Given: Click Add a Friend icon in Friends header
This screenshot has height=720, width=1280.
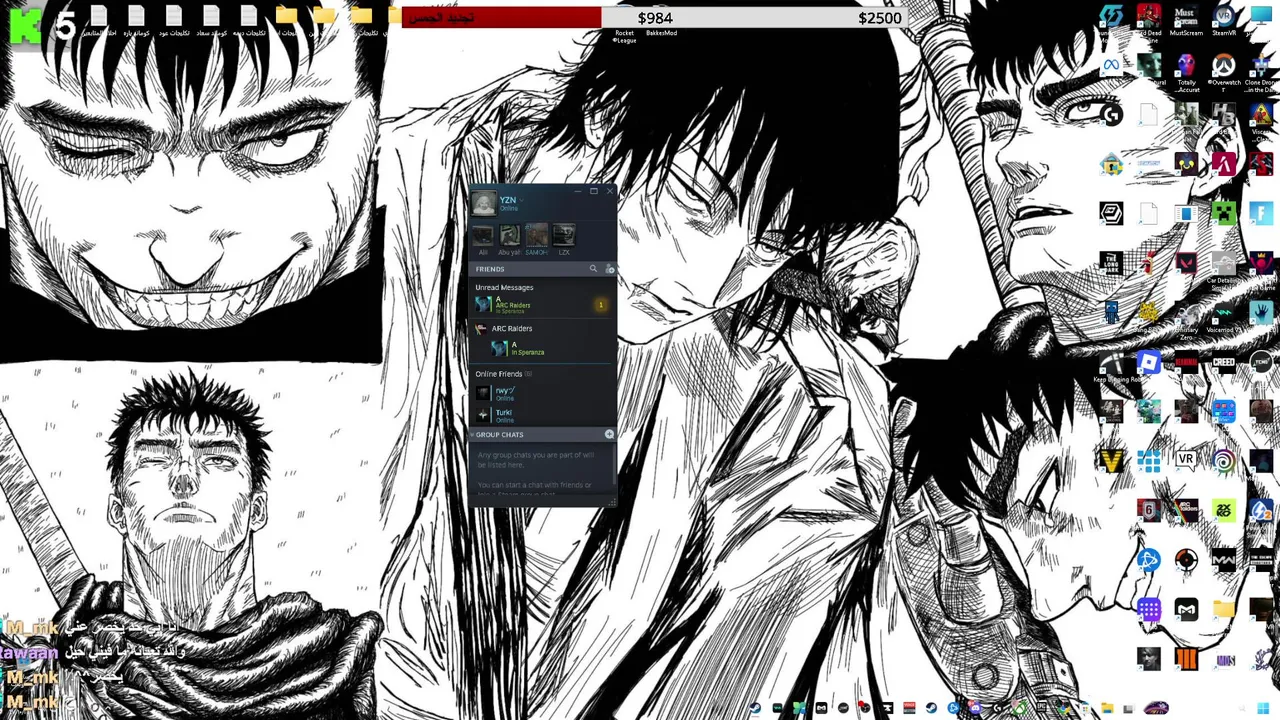Looking at the screenshot, I should tap(610, 269).
